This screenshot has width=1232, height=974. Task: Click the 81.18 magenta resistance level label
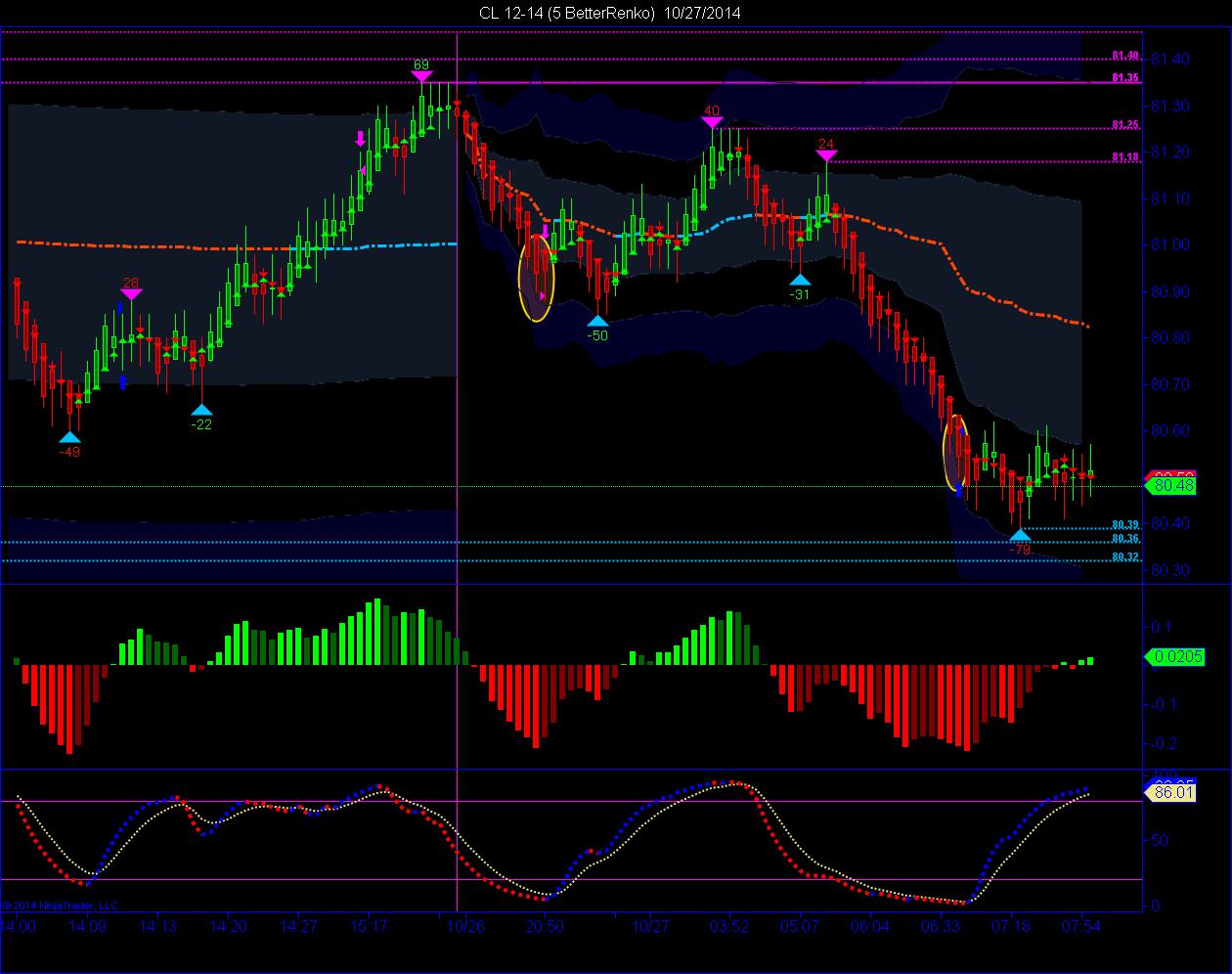pos(1125,157)
